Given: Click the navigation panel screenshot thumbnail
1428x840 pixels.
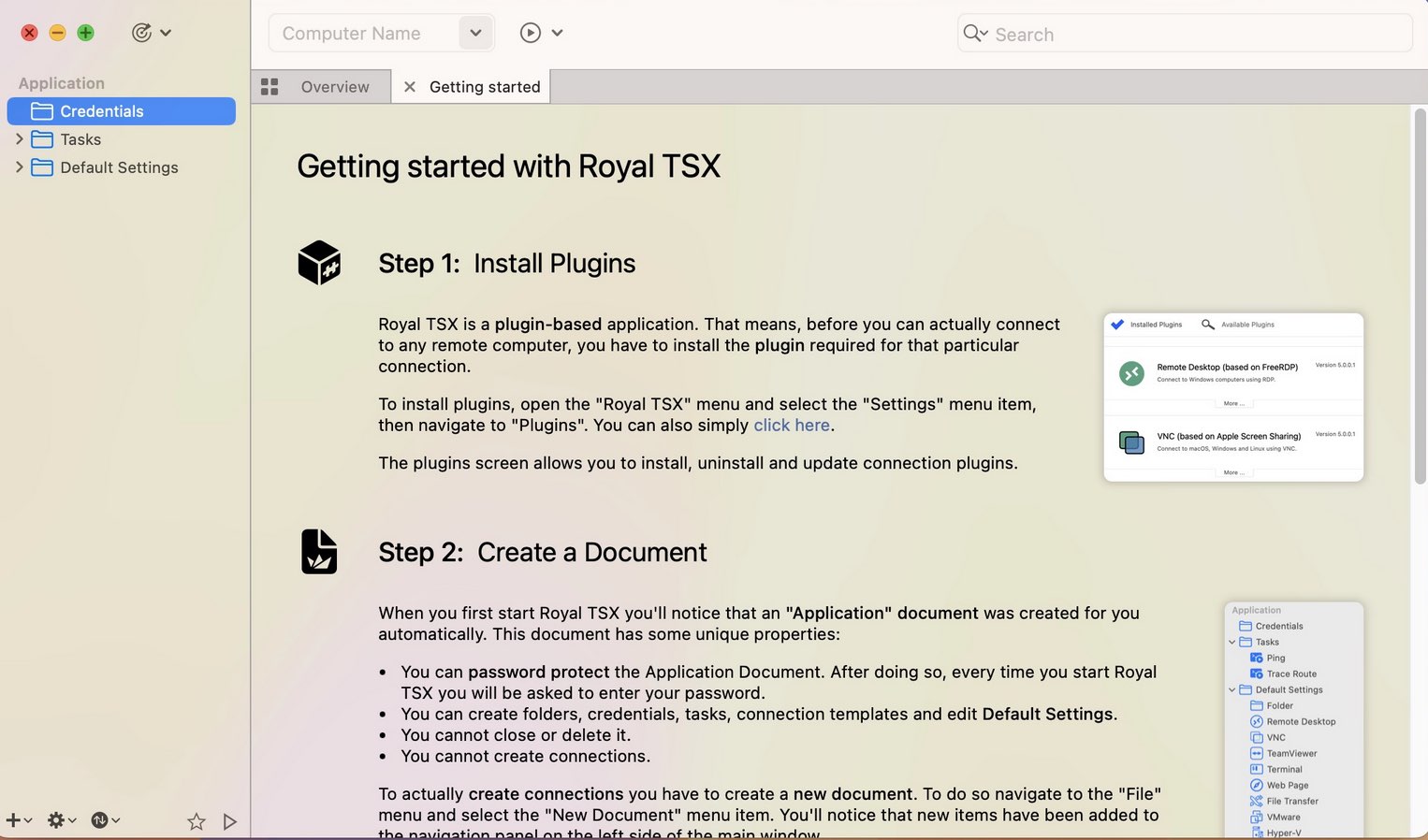Looking at the screenshot, I should coord(1294,719).
